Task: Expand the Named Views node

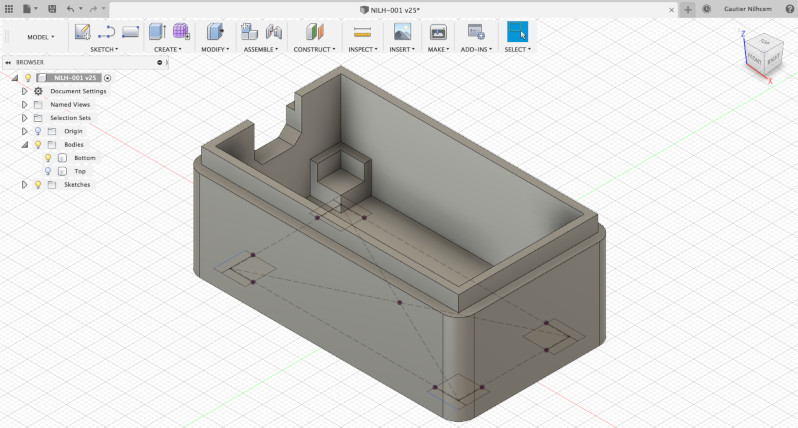Action: [x=24, y=104]
